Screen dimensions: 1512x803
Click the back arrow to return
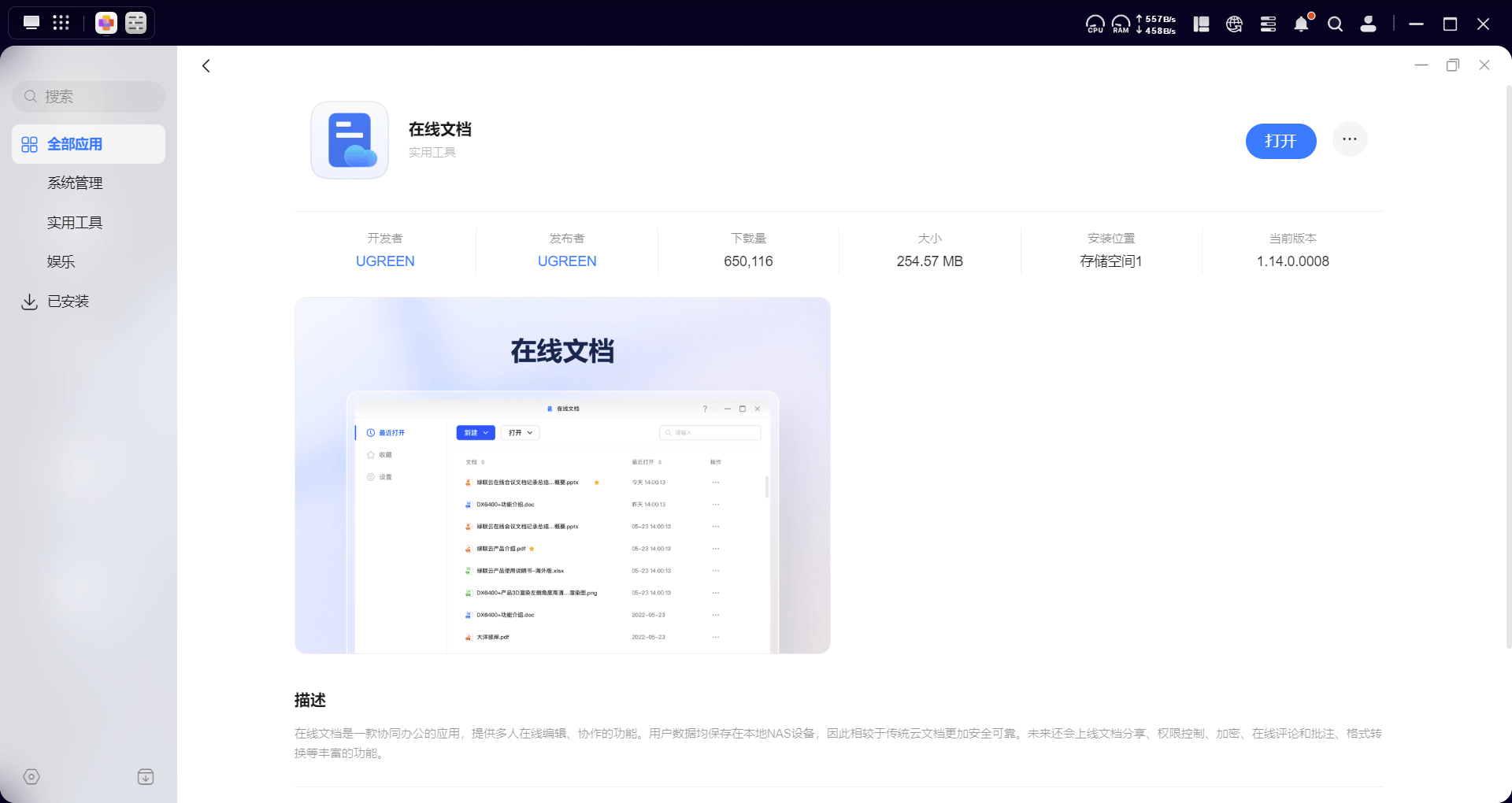[x=206, y=66]
